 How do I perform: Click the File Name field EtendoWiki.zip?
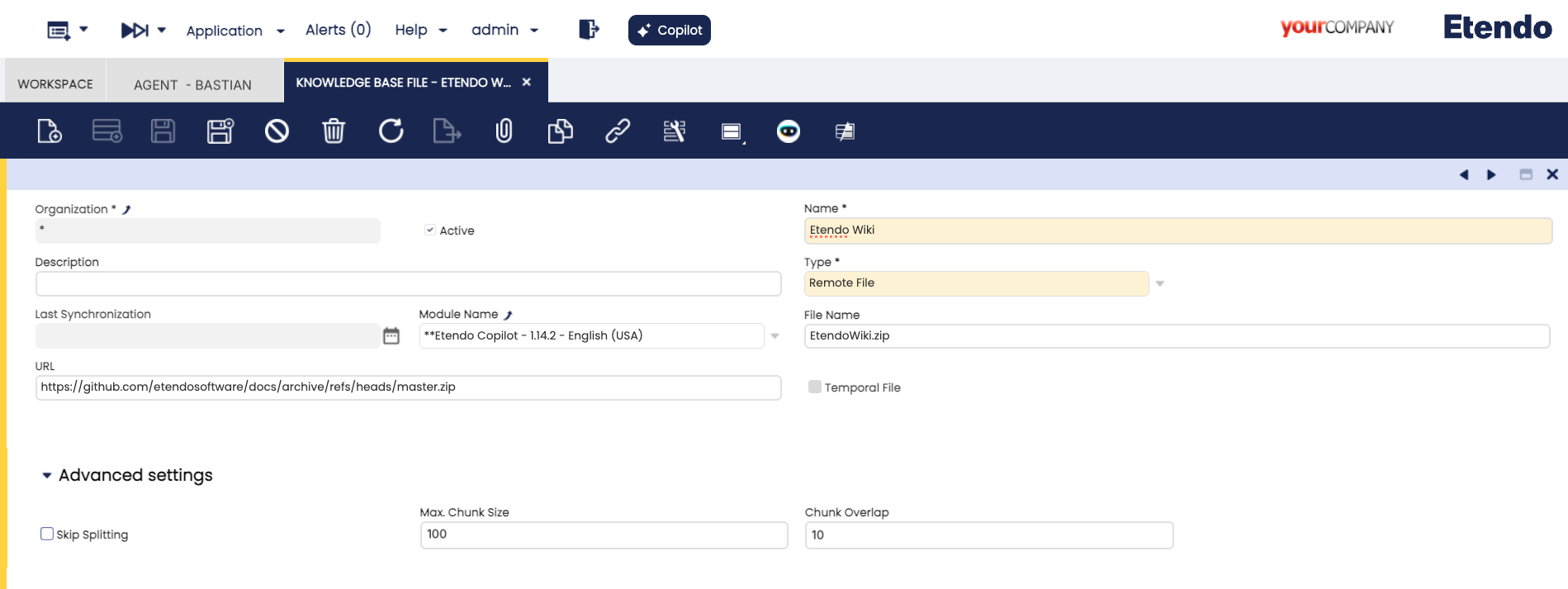pyautogui.click(x=1177, y=336)
